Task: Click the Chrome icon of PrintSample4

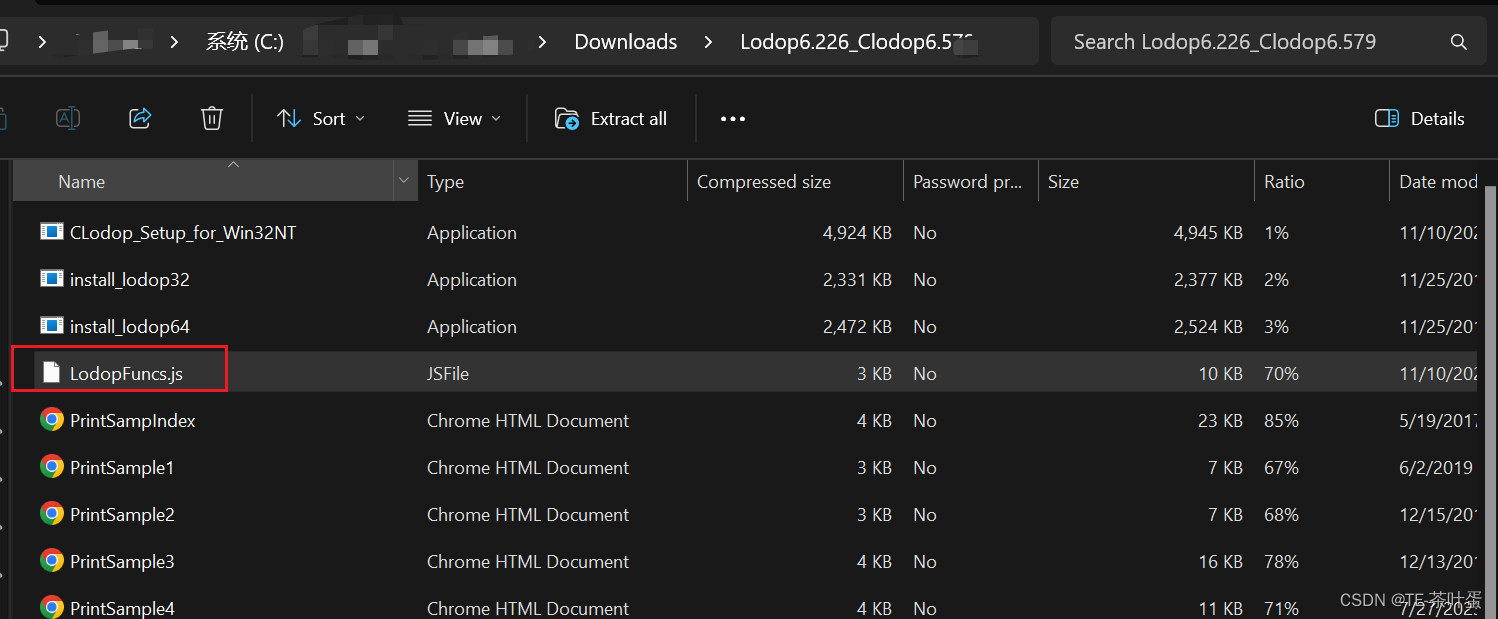Action: [x=52, y=608]
